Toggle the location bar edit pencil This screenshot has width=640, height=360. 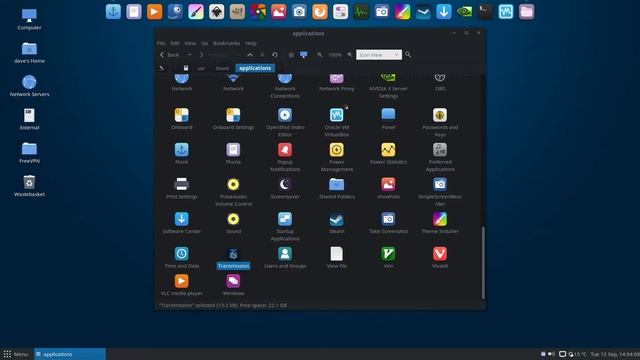coord(162,68)
